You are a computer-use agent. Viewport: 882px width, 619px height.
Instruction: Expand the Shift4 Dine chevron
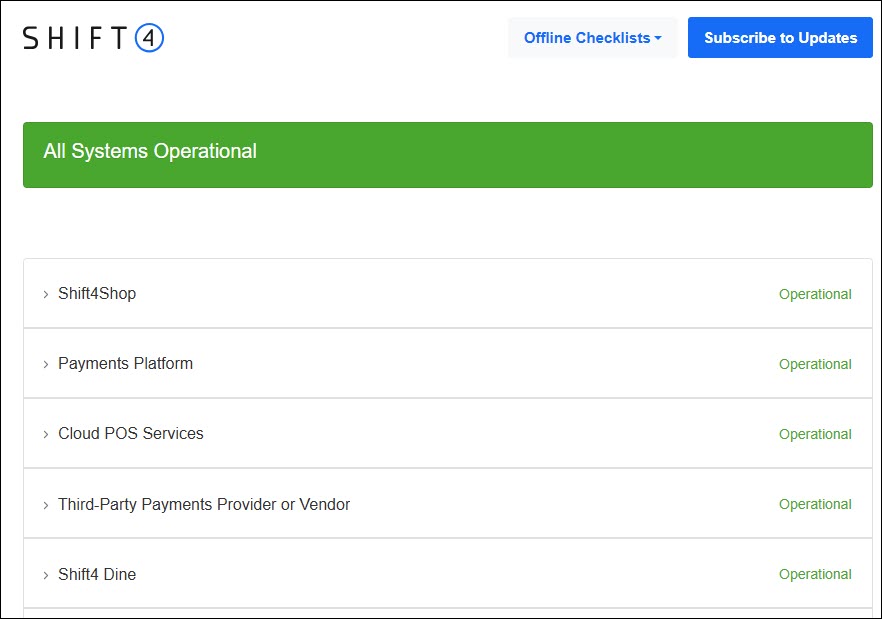(x=46, y=575)
